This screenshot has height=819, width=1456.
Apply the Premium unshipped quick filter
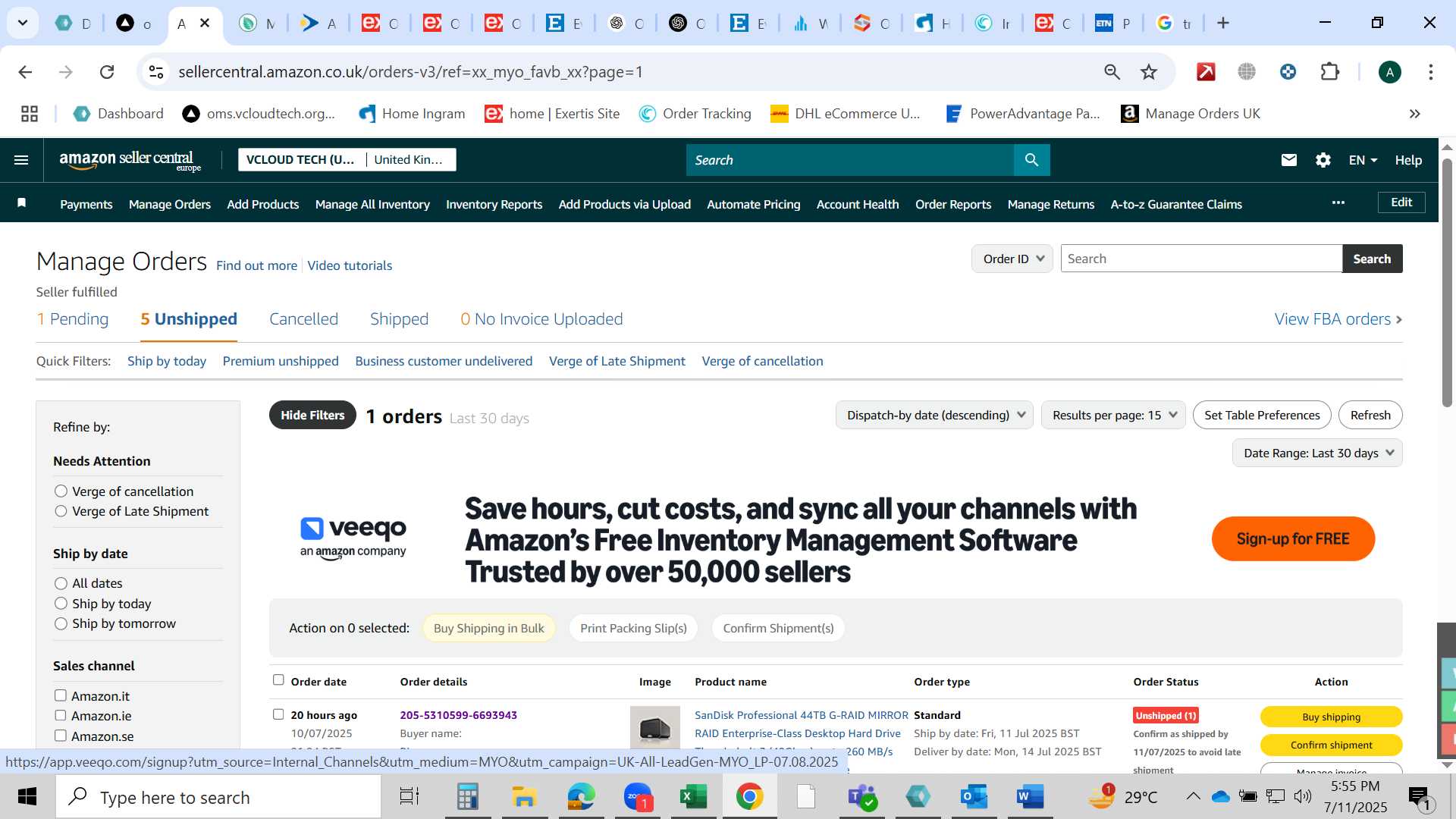(x=281, y=361)
